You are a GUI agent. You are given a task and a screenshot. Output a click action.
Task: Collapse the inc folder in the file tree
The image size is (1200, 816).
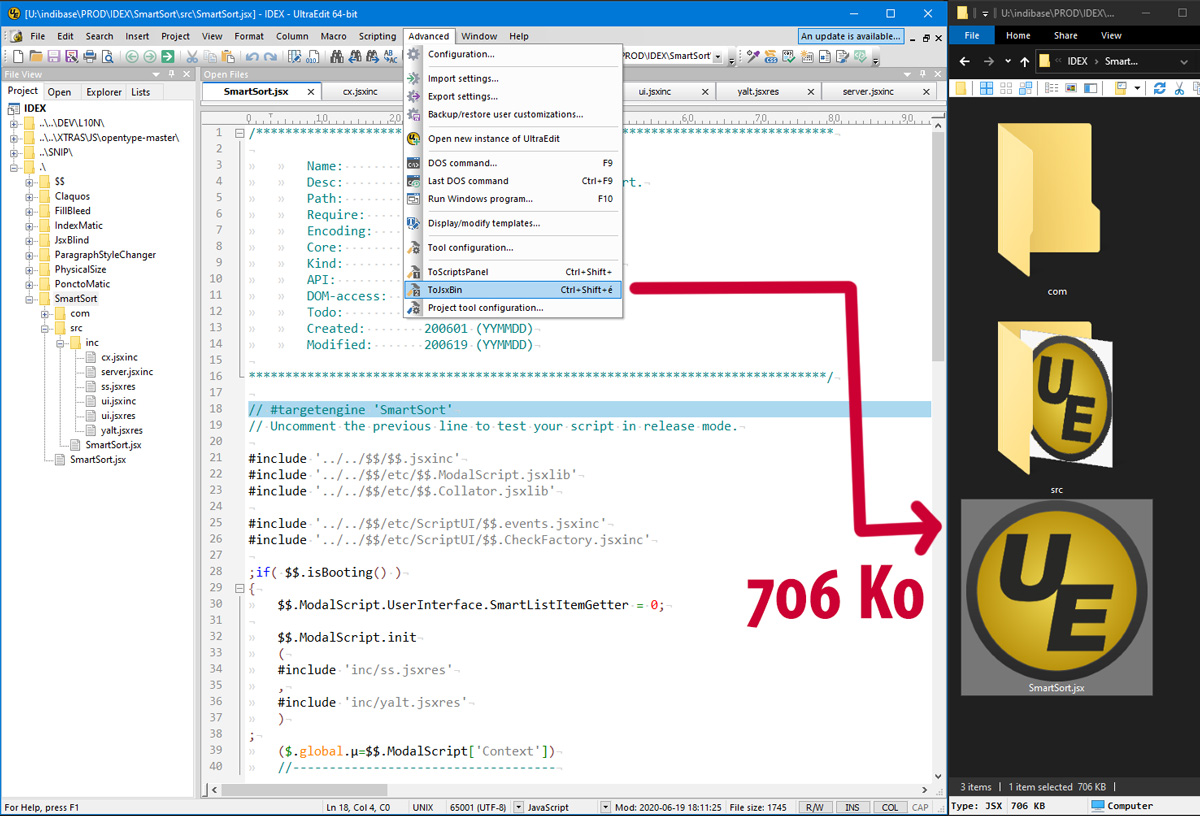click(61, 341)
